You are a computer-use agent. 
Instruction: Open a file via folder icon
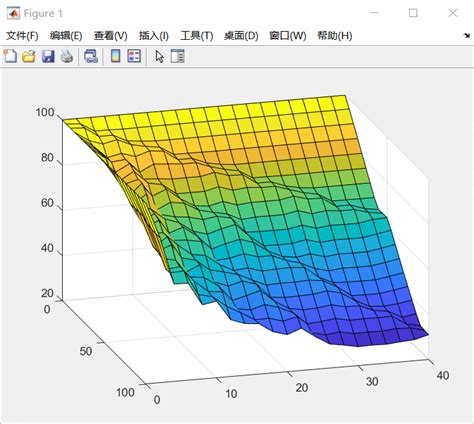click(29, 56)
